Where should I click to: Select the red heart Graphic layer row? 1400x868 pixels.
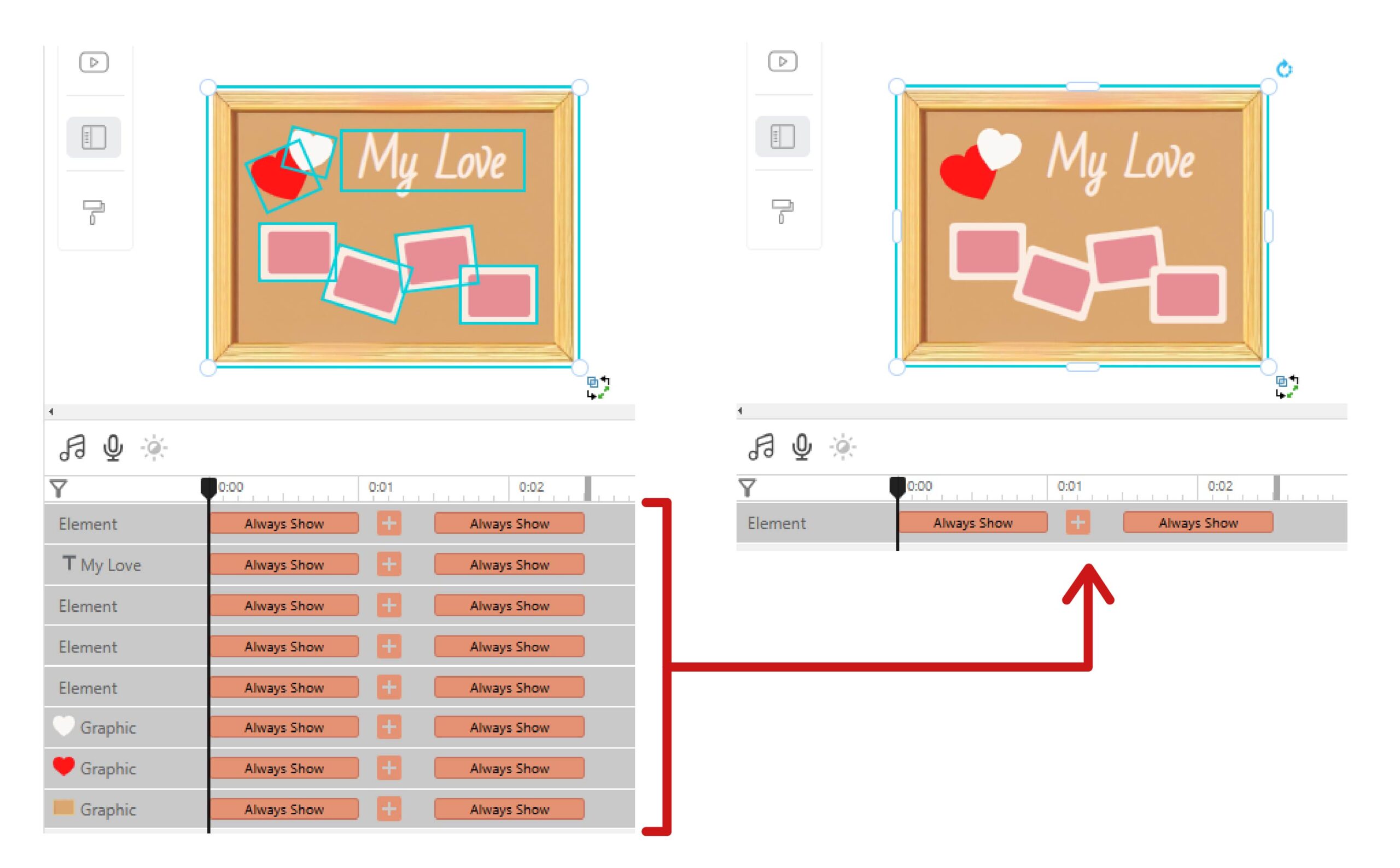pyautogui.click(x=107, y=768)
